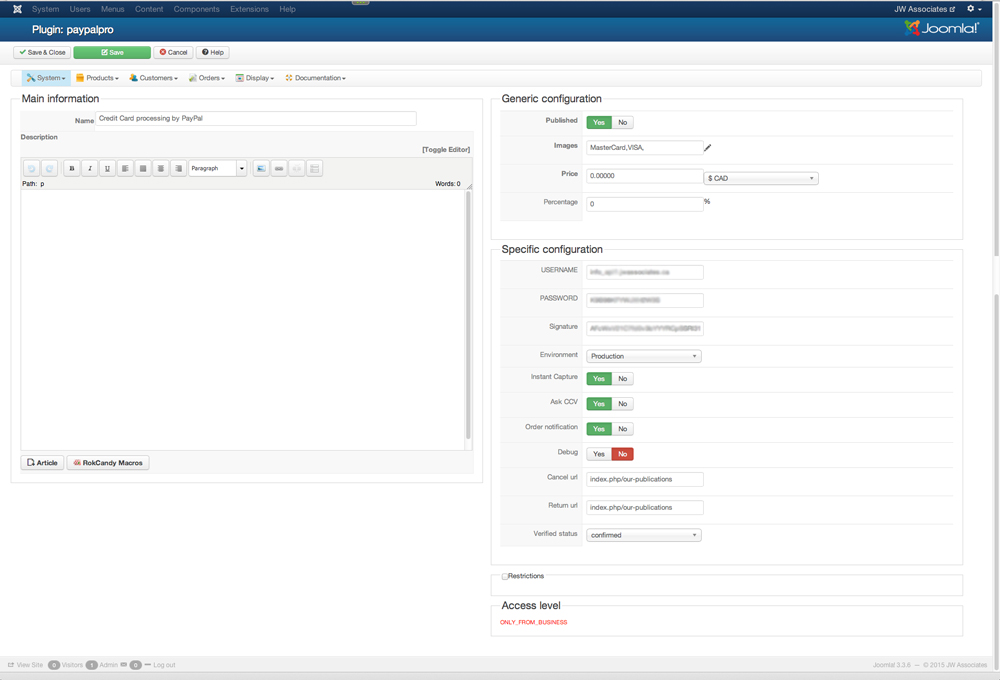Click the Joomla logo icon in top bar
This screenshot has height=680, width=1000.
pyautogui.click(x=17, y=9)
